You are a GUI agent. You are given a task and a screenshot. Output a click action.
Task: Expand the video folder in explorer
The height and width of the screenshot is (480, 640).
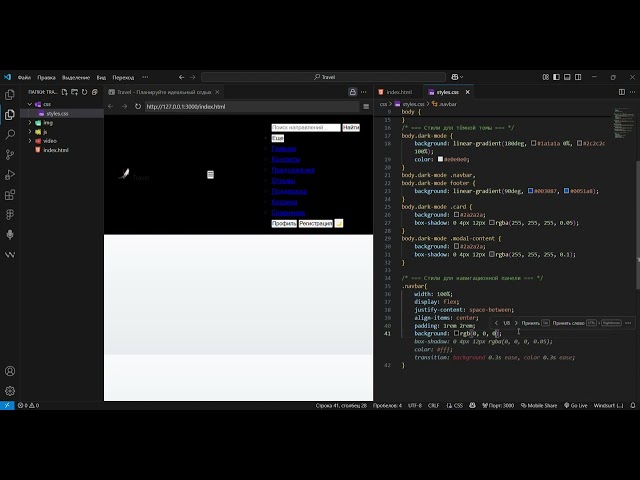30,141
